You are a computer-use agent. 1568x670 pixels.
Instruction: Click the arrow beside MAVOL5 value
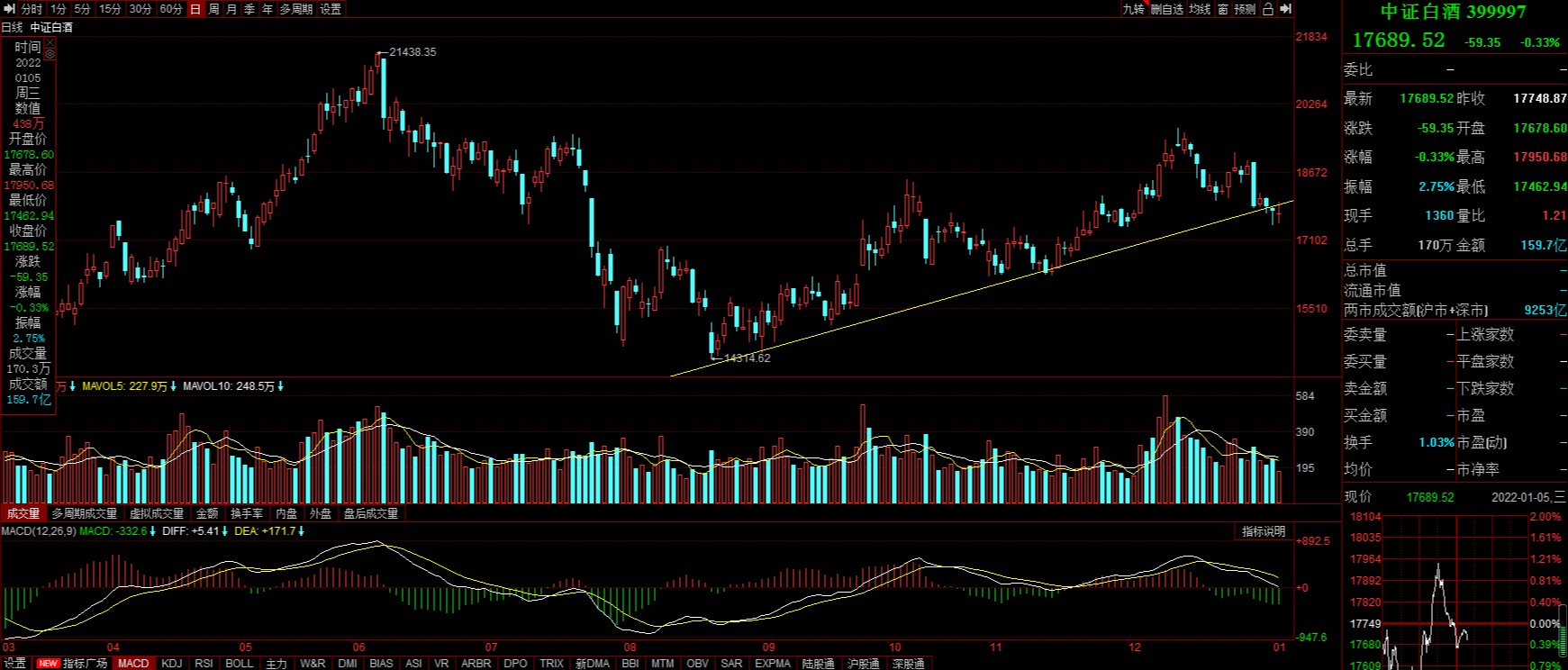[174, 386]
